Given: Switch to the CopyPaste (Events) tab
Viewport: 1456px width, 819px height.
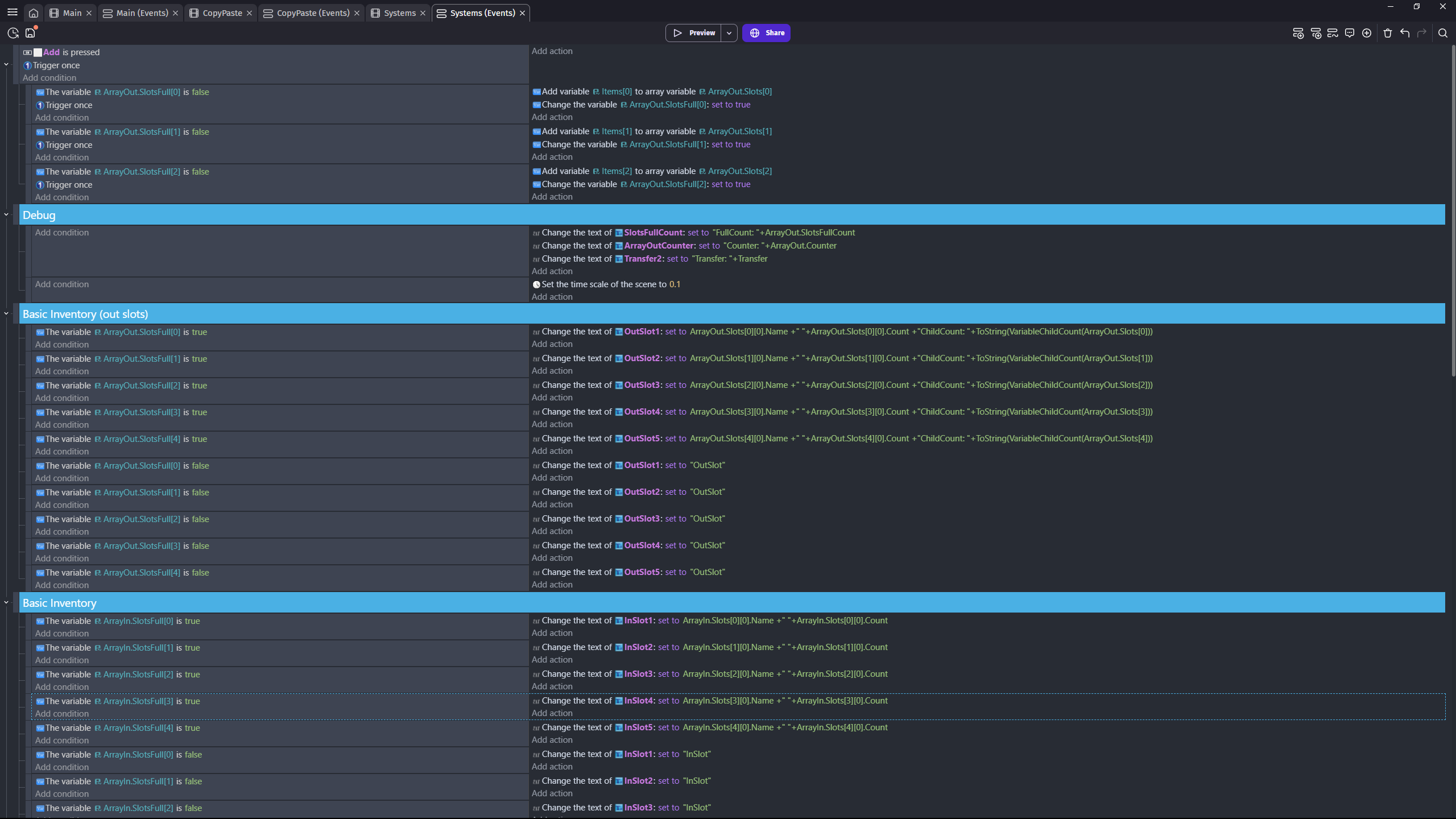Looking at the screenshot, I should coord(313,13).
